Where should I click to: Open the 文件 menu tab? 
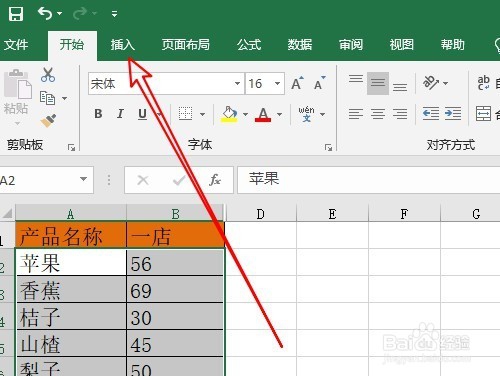[16, 44]
